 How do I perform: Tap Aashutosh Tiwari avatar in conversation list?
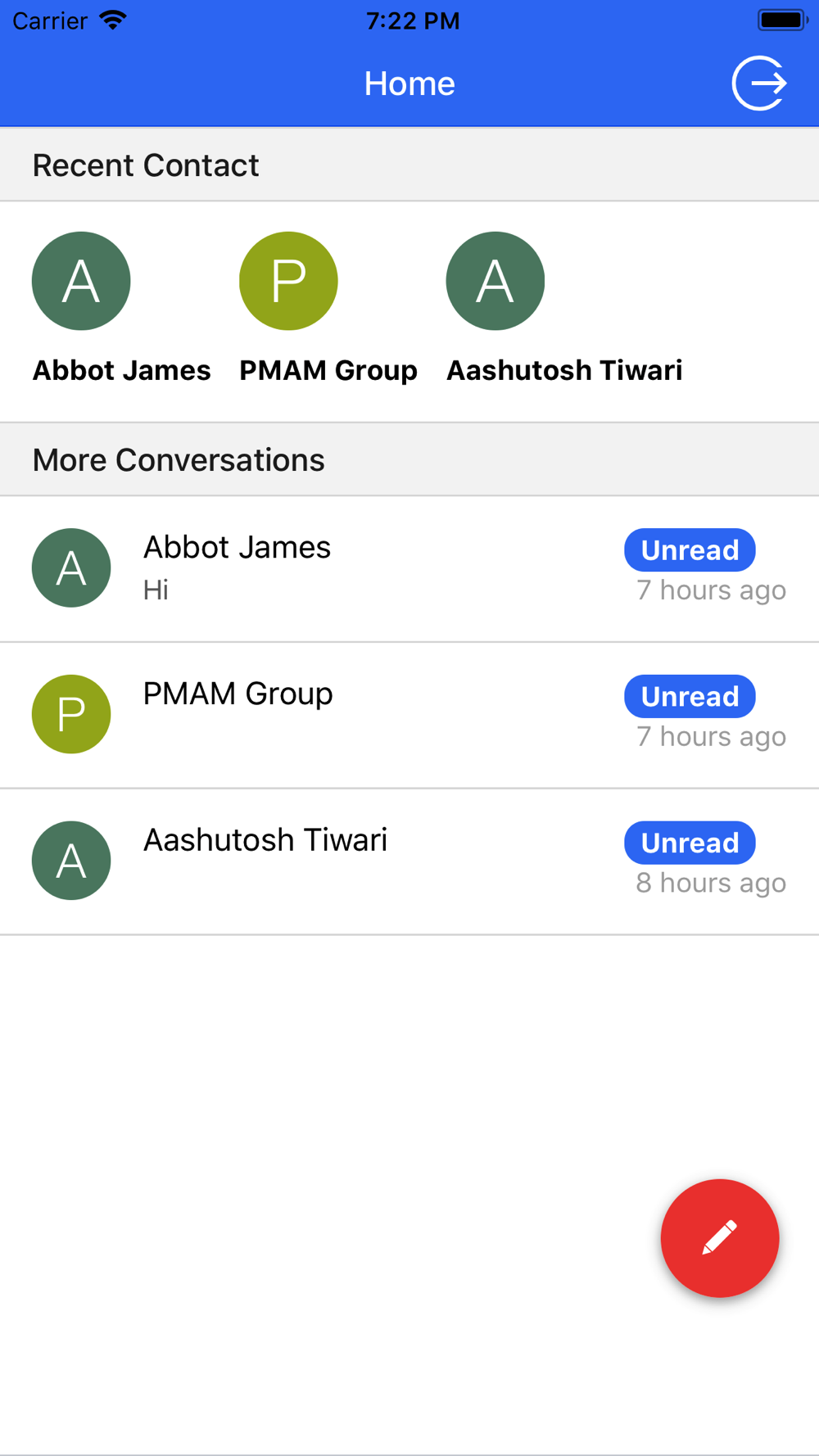[x=71, y=861]
